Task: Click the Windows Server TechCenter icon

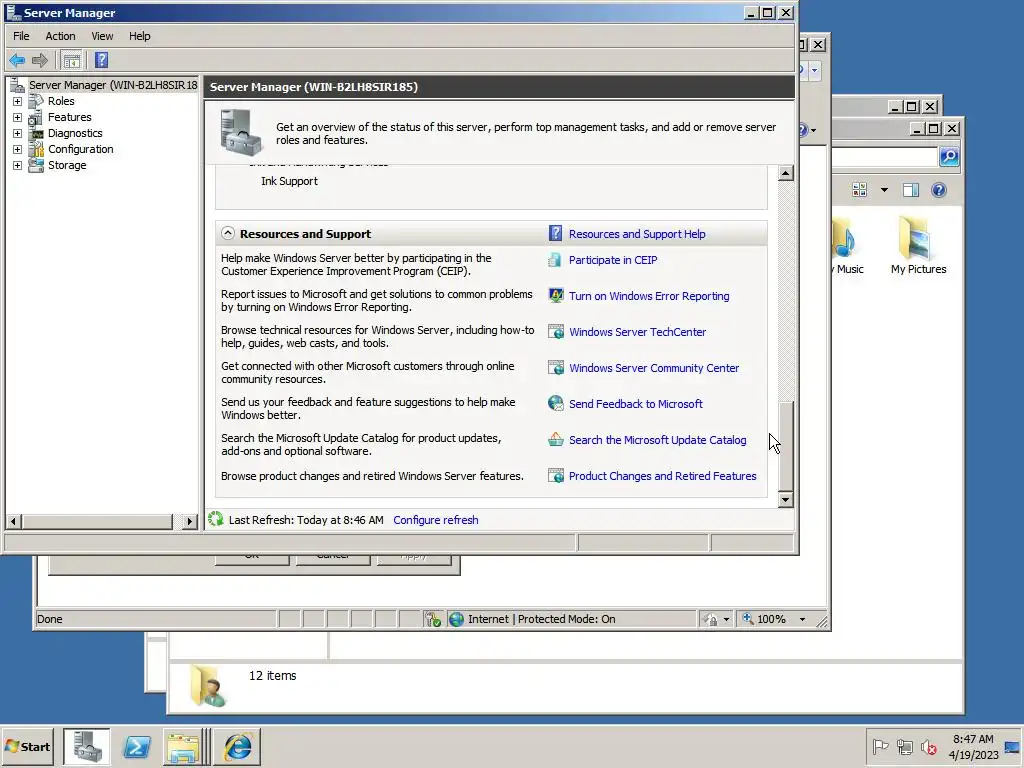Action: pos(555,332)
